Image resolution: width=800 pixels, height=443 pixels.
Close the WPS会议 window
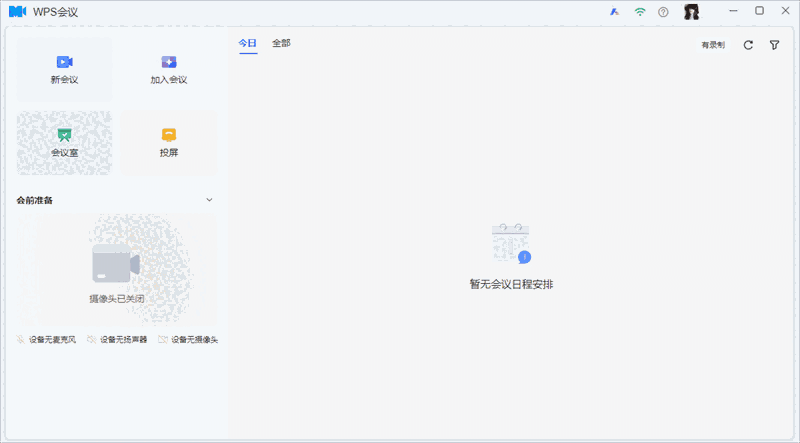[x=786, y=11]
